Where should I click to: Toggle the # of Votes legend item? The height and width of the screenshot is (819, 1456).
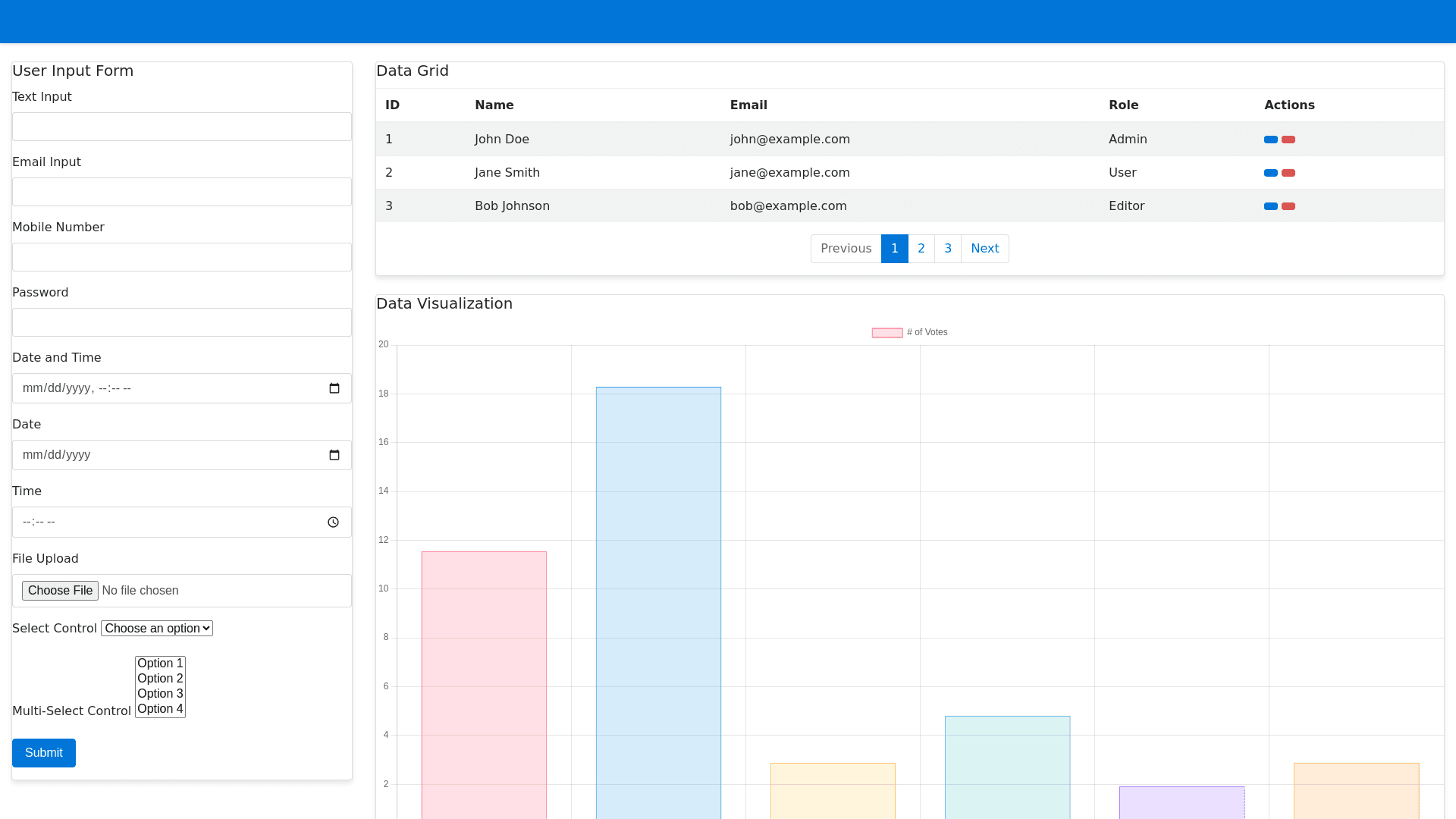pyautogui.click(x=909, y=332)
